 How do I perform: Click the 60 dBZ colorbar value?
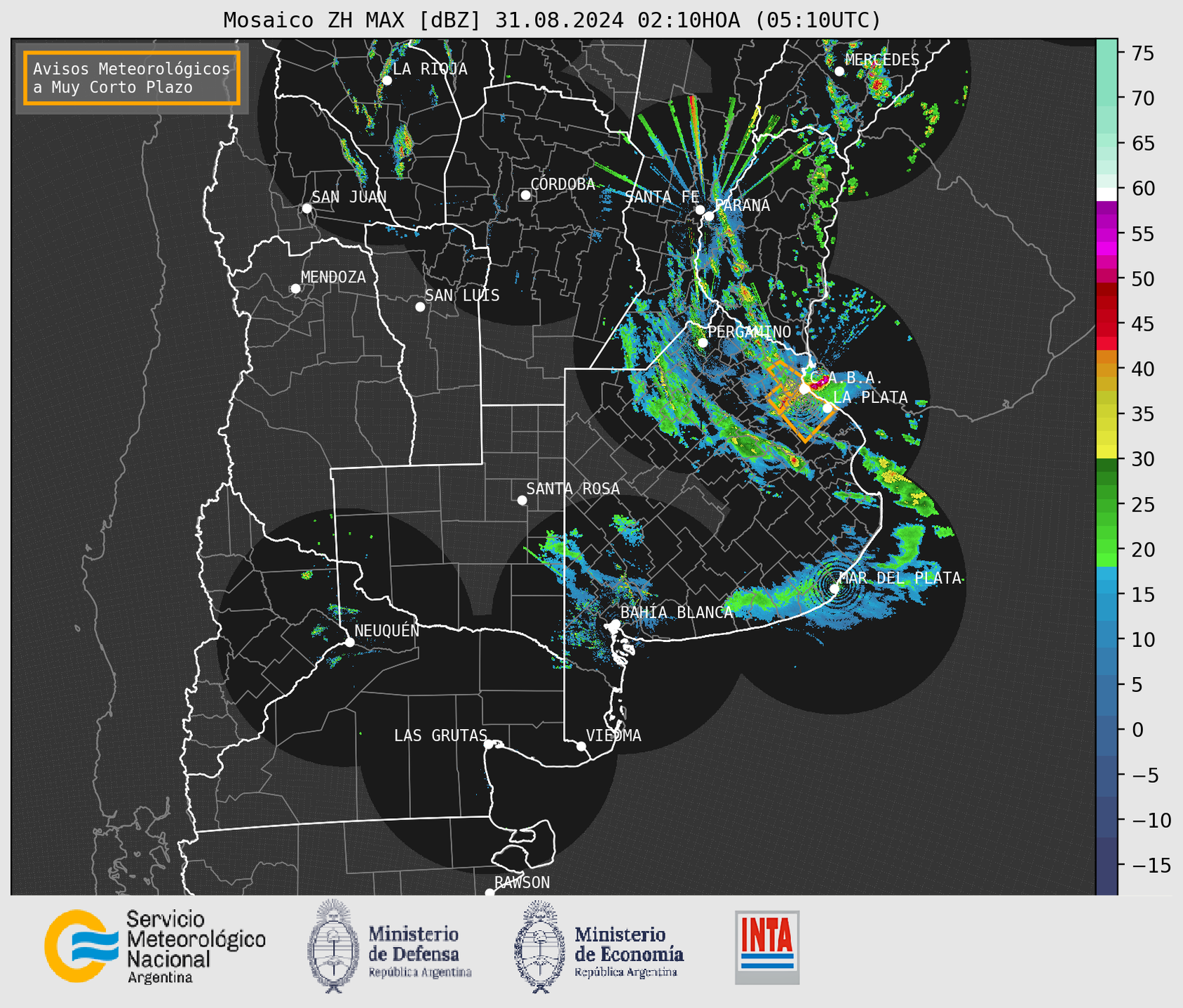coord(1142,189)
